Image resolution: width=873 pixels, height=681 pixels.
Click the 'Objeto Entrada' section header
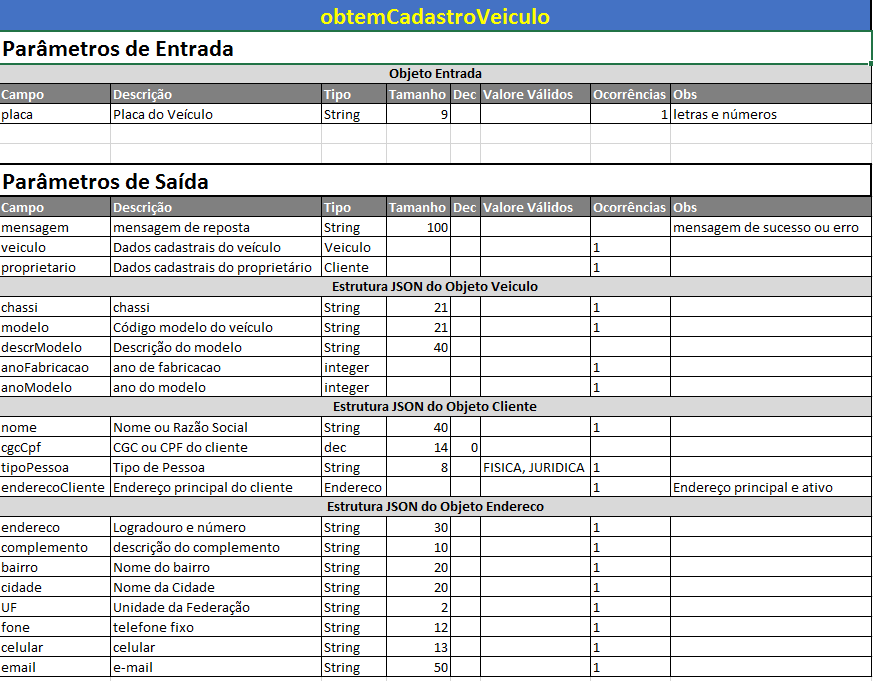pos(435,74)
